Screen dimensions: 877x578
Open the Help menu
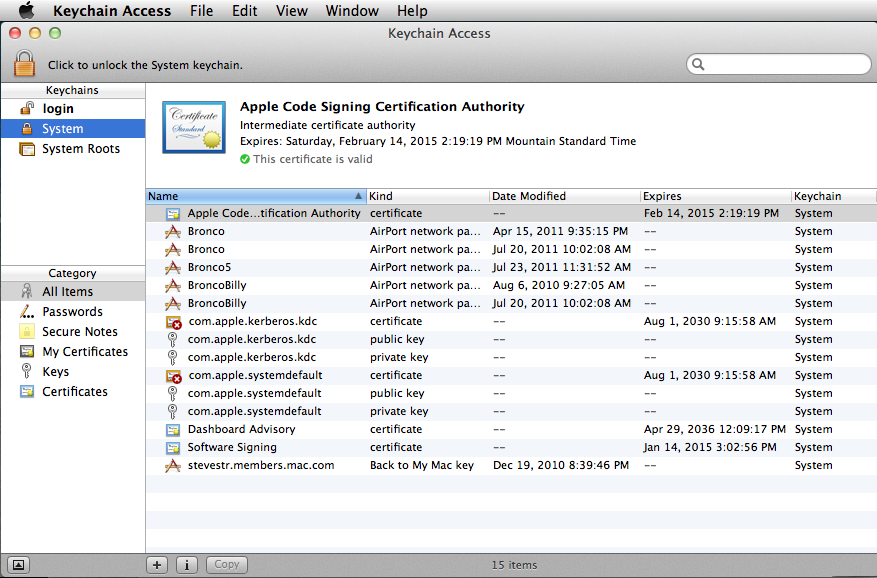[x=412, y=11]
